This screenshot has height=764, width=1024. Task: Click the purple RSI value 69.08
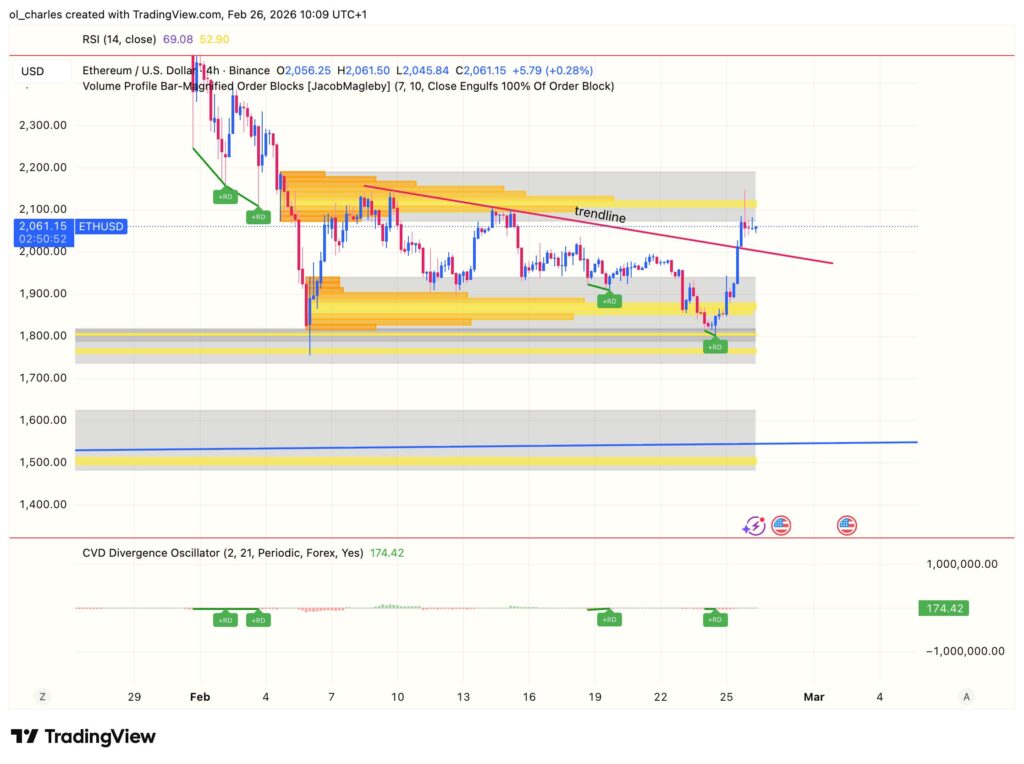(178, 39)
